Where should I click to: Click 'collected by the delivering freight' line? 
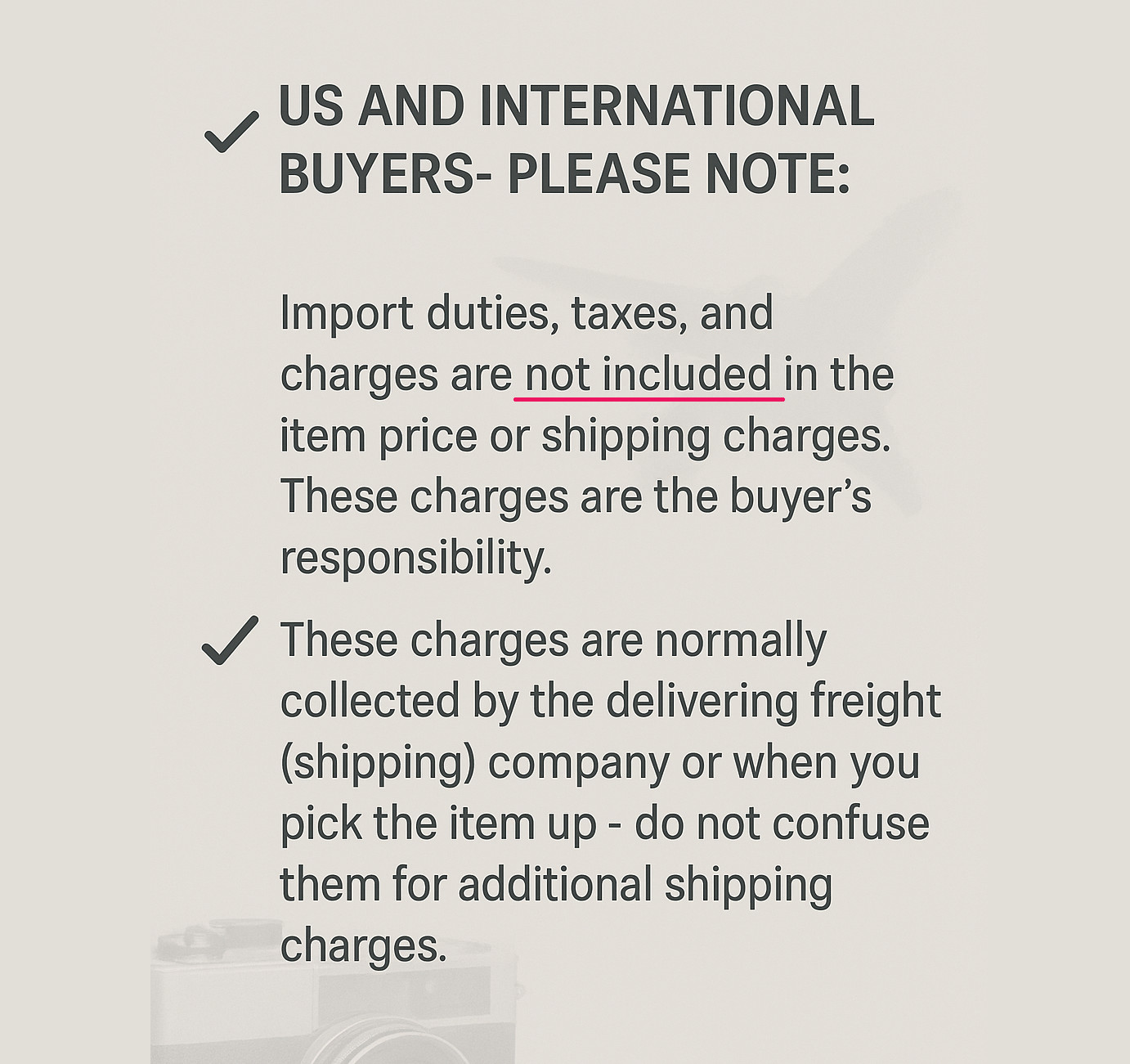tap(610, 701)
